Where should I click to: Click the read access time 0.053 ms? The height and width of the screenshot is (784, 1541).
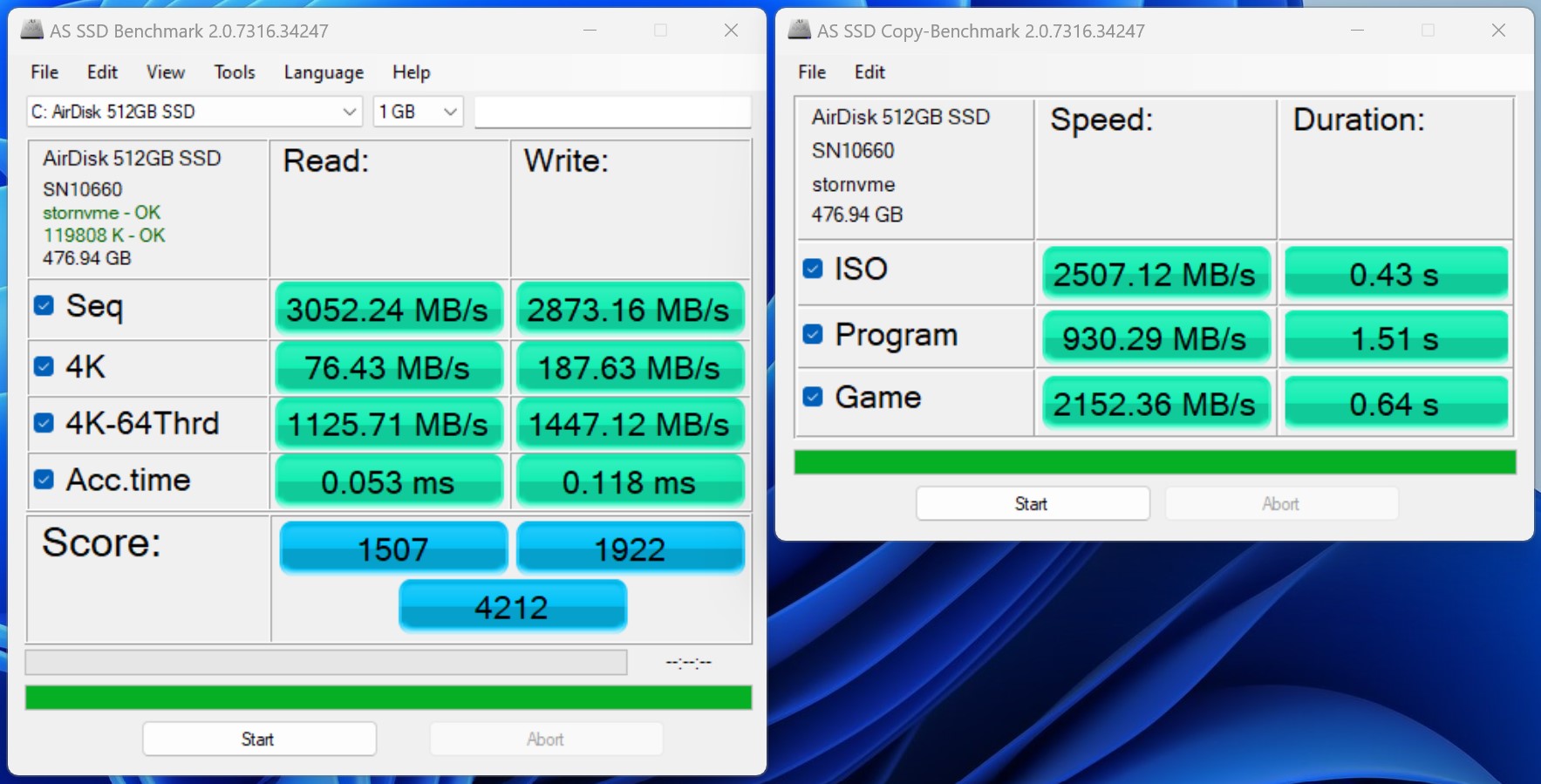point(388,481)
